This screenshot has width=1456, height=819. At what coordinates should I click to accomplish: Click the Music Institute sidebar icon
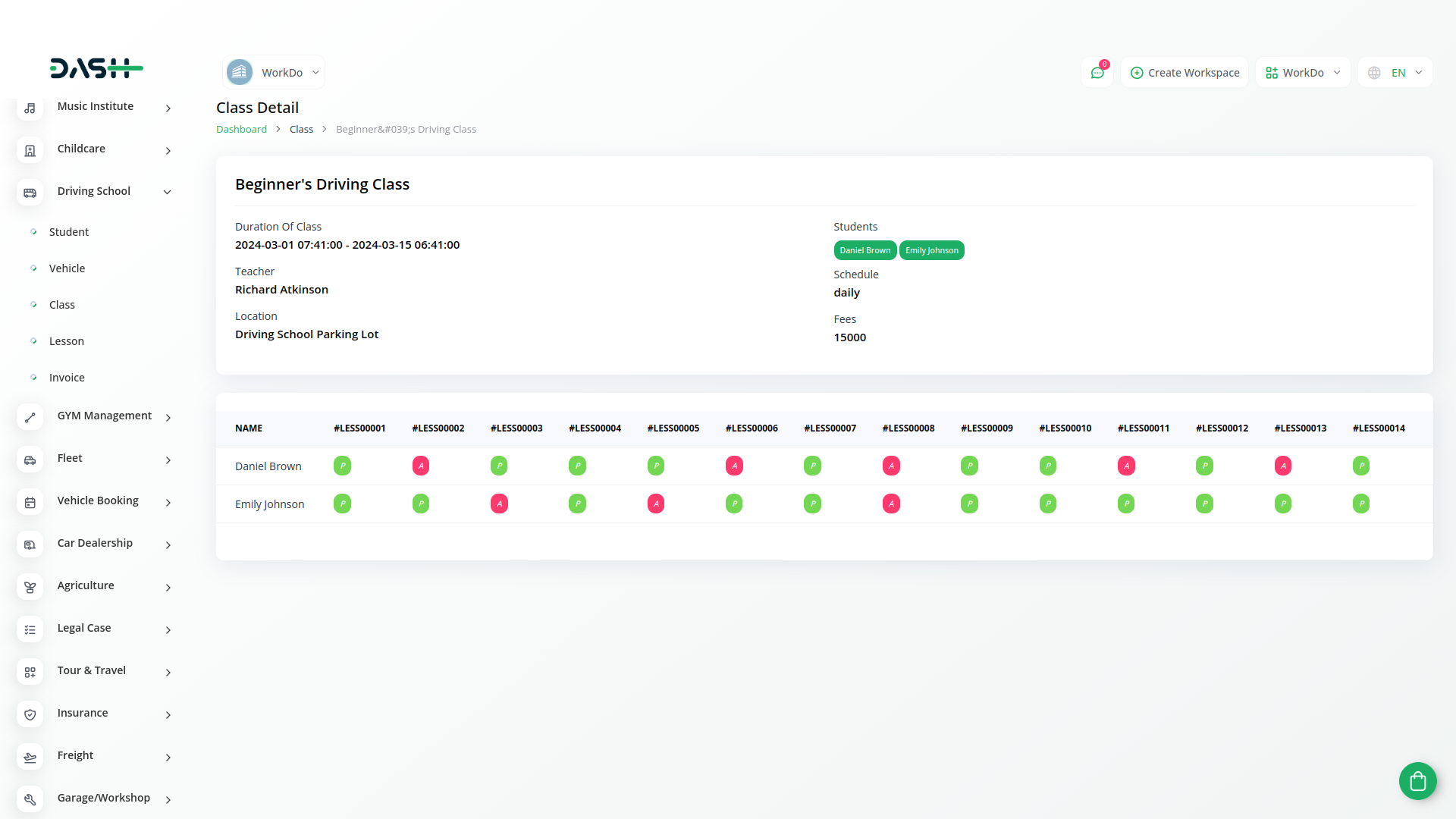[x=30, y=108]
